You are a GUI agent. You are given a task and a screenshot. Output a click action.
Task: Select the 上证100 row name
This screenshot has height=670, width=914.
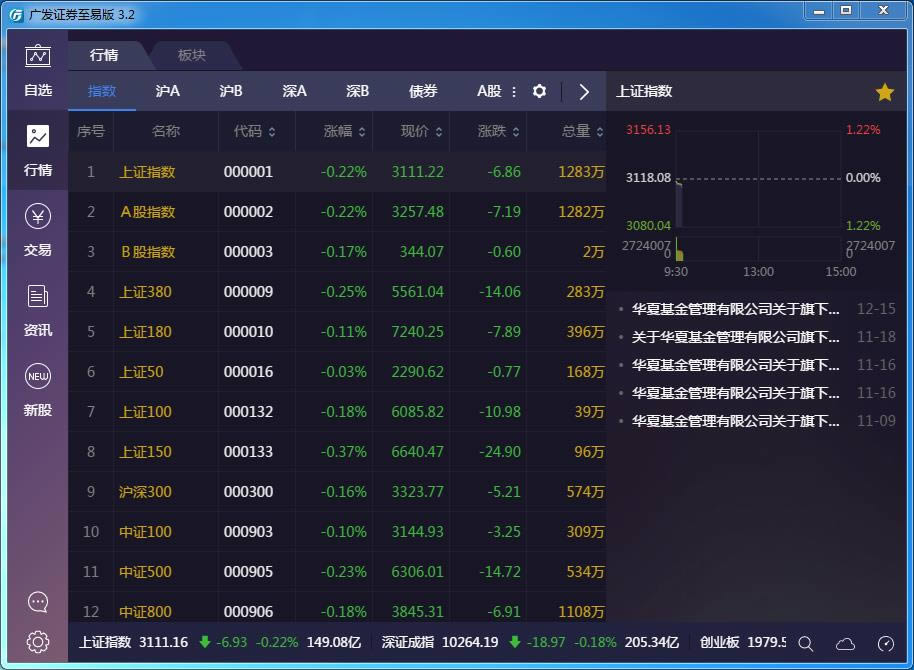pos(145,412)
